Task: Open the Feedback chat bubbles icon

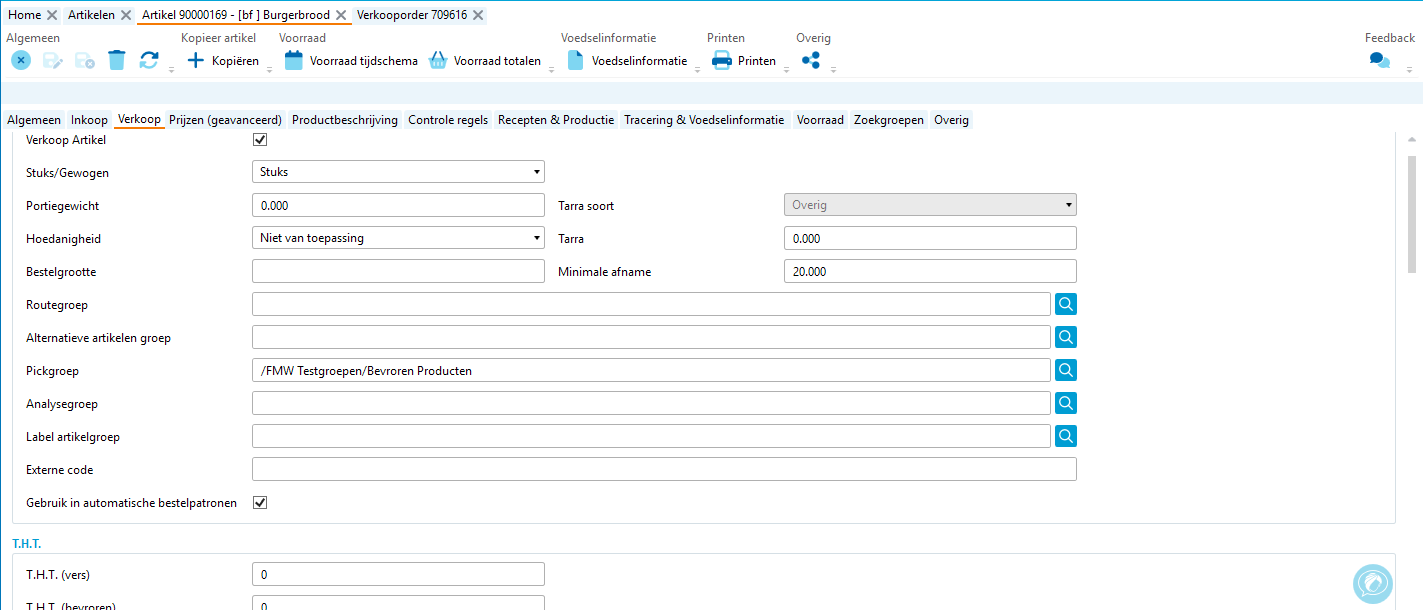Action: click(1380, 61)
